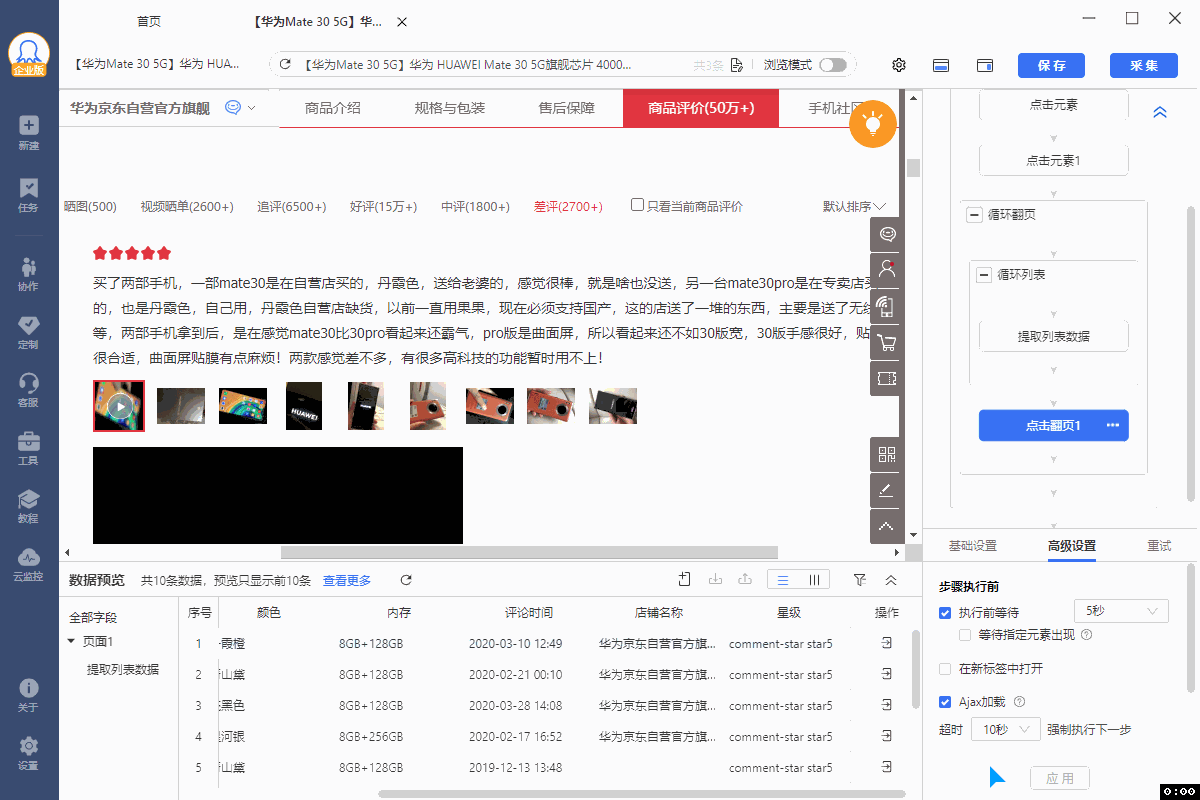Click the add field icon in data preview
Viewport: 1200px width, 800px height.
[x=685, y=579]
